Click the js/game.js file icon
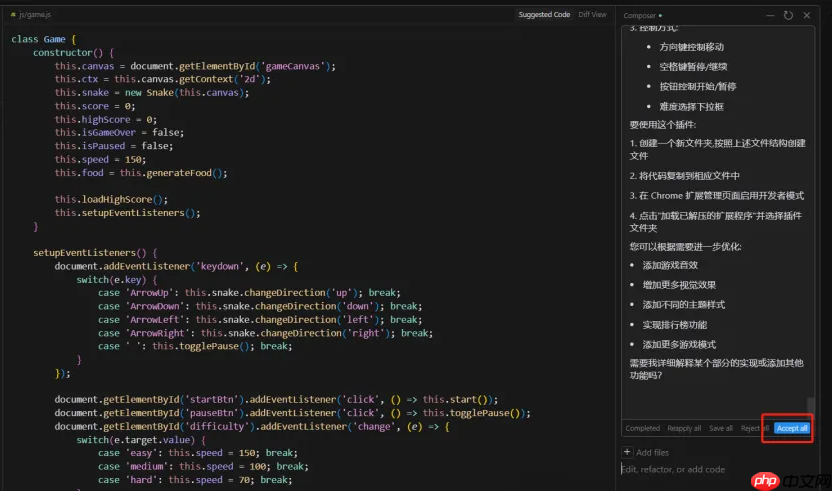The height and width of the screenshot is (491, 832). point(13,15)
